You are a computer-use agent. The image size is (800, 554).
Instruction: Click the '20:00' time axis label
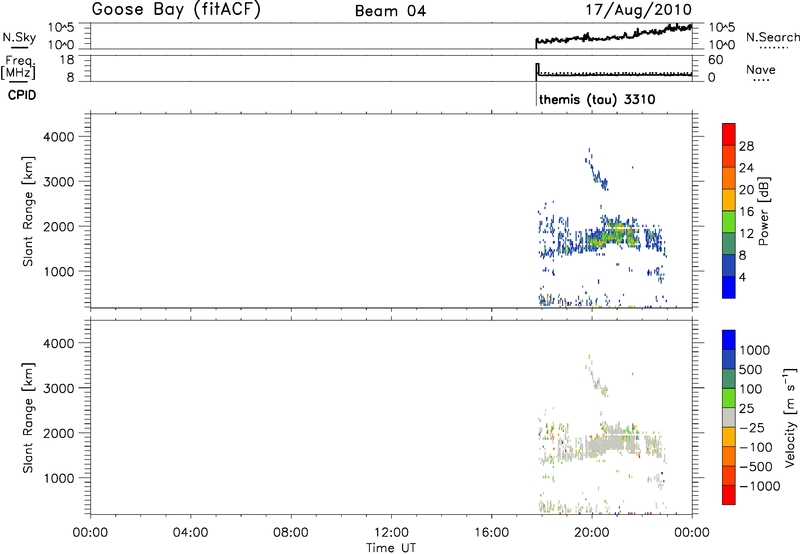(x=591, y=533)
